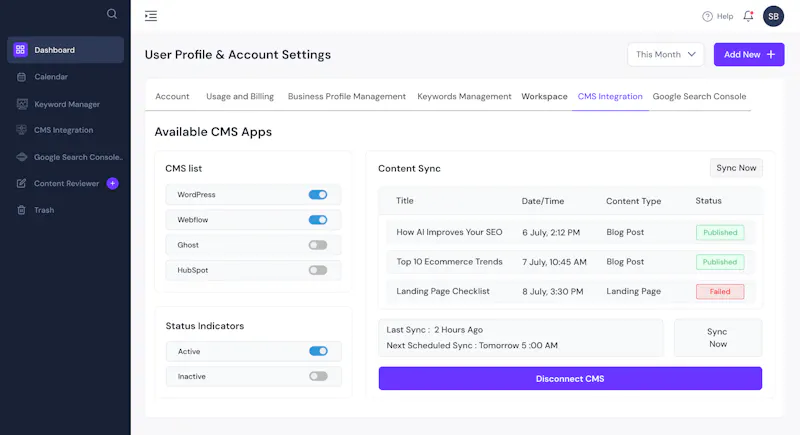This screenshot has height=435, width=800.
Task: Open the Google Search Console tab
Action: pos(699,96)
